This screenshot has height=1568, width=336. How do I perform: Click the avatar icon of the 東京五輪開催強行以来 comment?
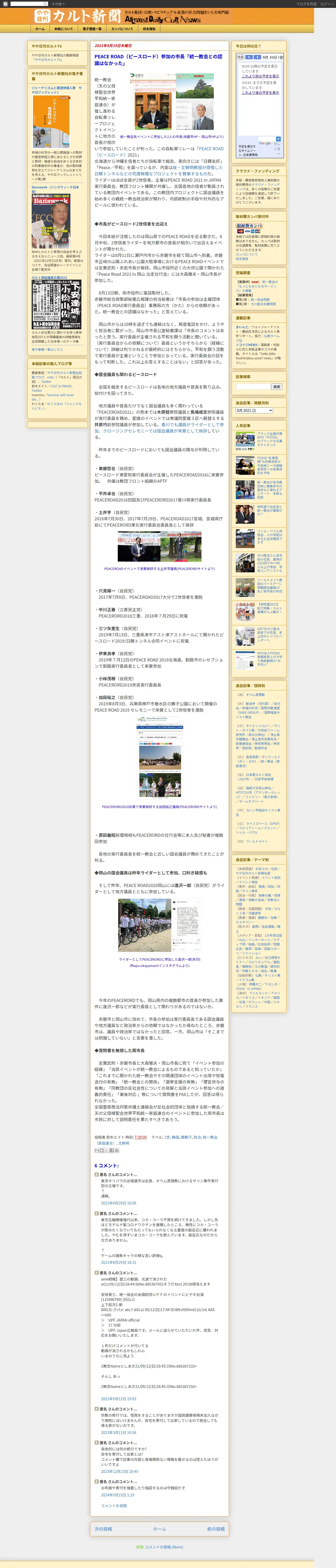96,1213
